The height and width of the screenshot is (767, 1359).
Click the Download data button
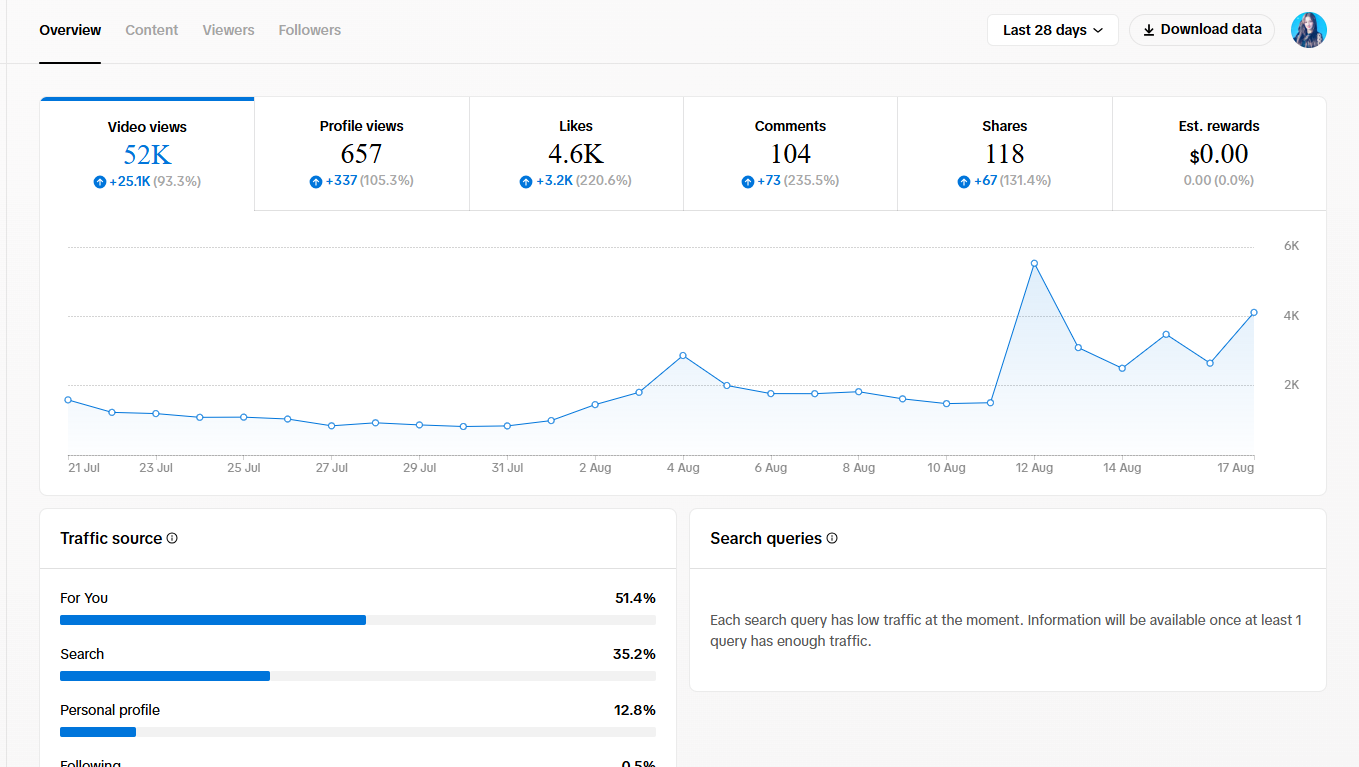[1202, 30]
